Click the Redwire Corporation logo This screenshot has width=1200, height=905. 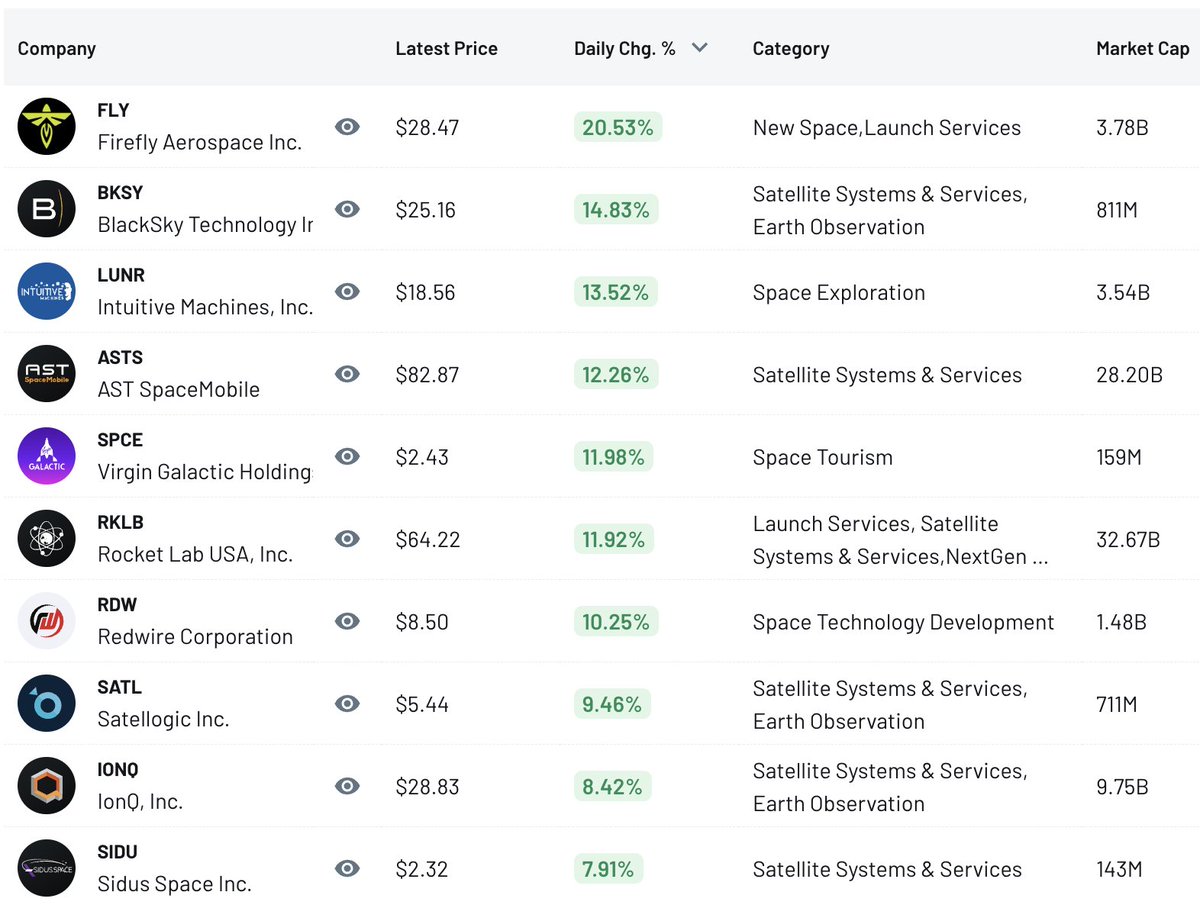pos(46,621)
